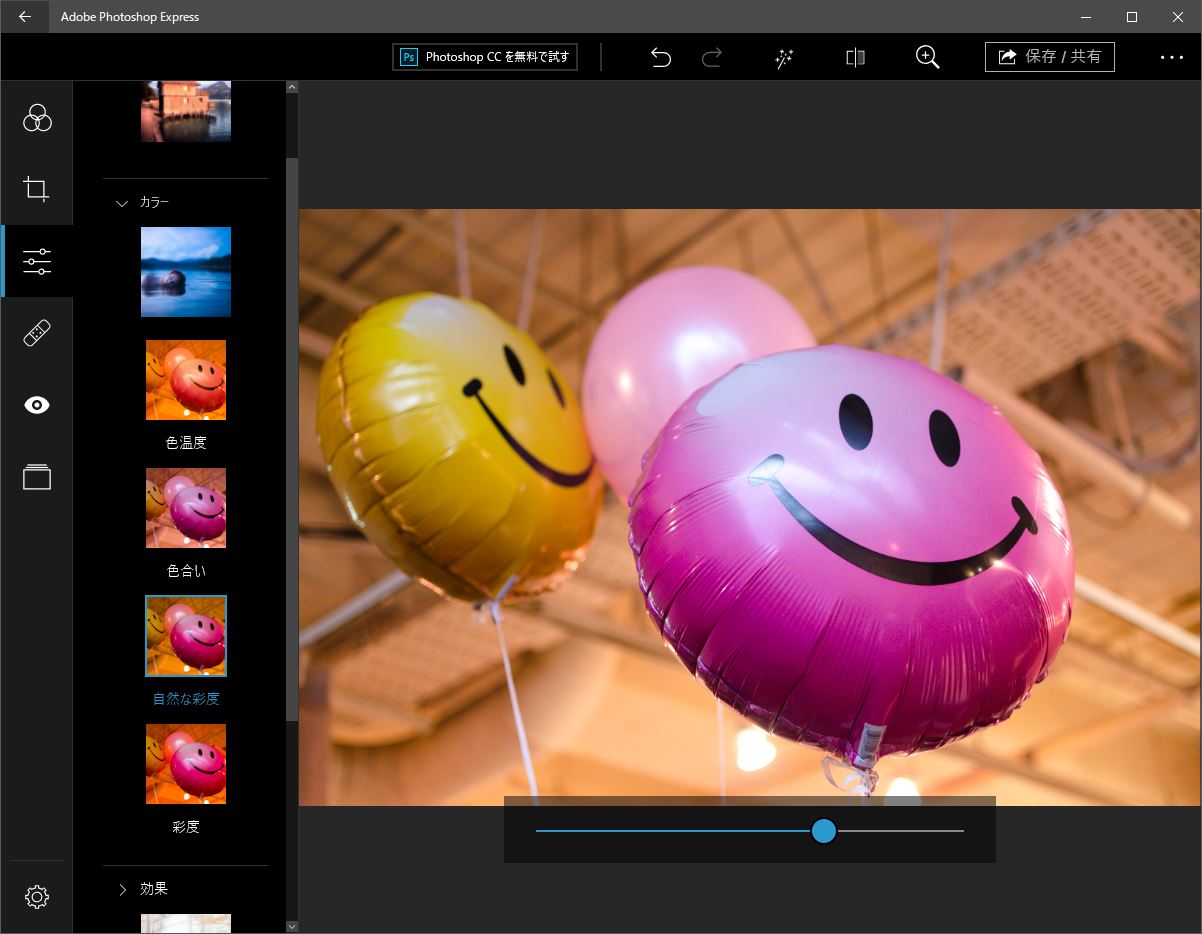The image size is (1202, 934).
Task: Open the Borders panel icon
Action: click(x=37, y=477)
